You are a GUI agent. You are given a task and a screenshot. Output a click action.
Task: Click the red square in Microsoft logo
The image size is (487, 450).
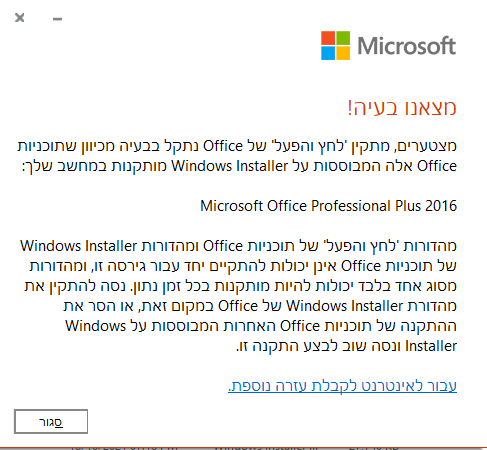328,38
